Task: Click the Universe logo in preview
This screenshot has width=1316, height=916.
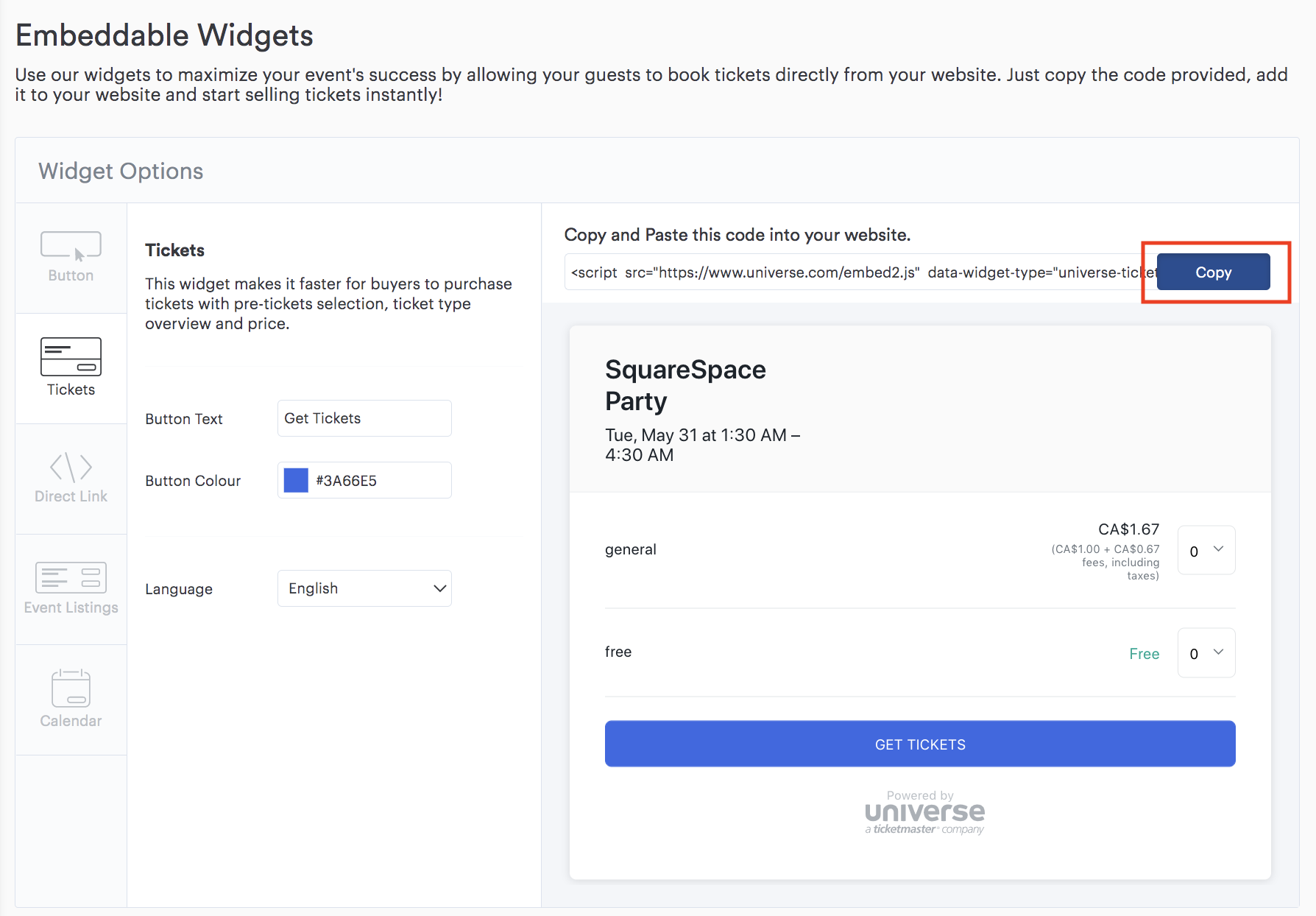Action: tap(924, 817)
